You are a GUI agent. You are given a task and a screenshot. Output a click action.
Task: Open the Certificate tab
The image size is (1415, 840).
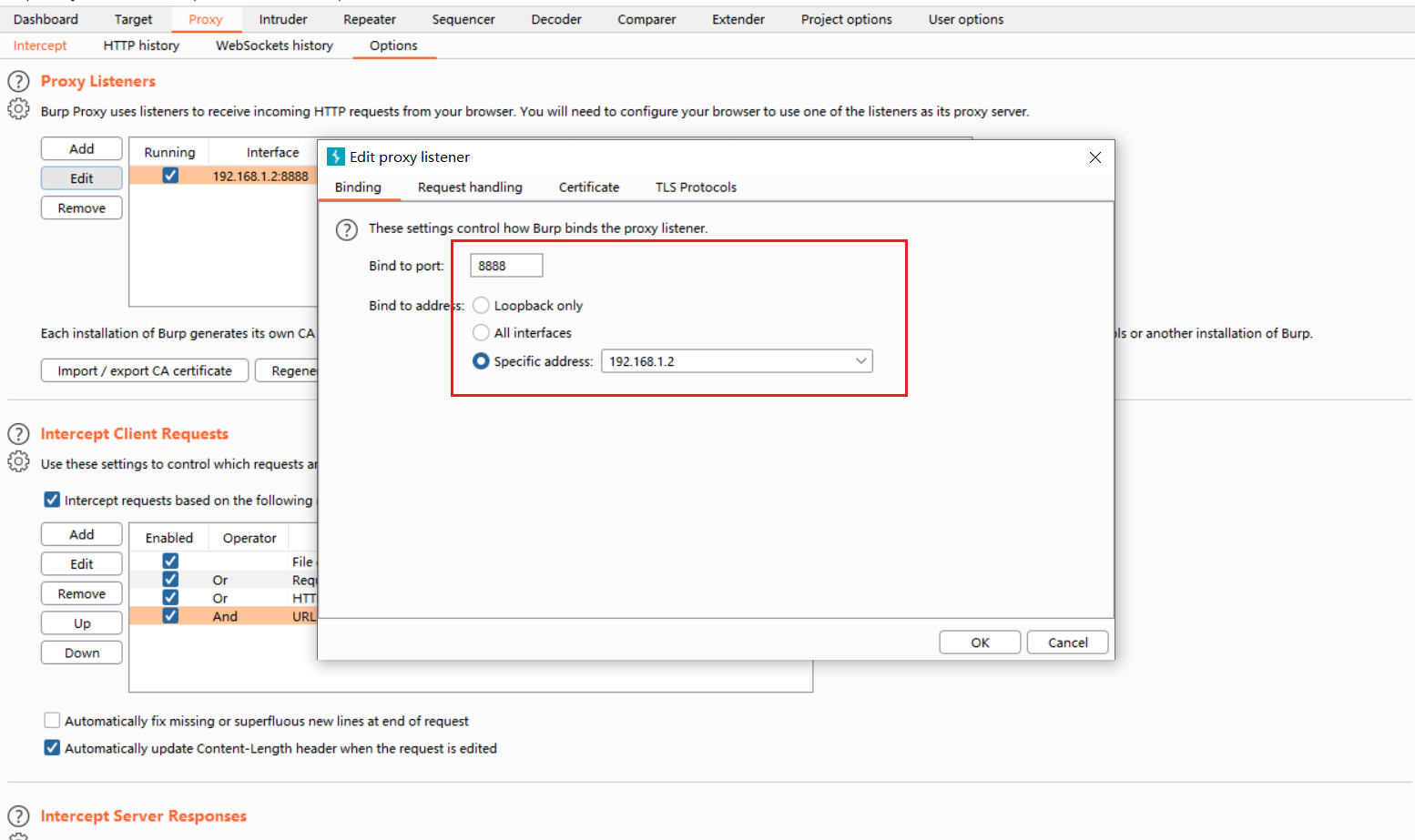click(589, 187)
